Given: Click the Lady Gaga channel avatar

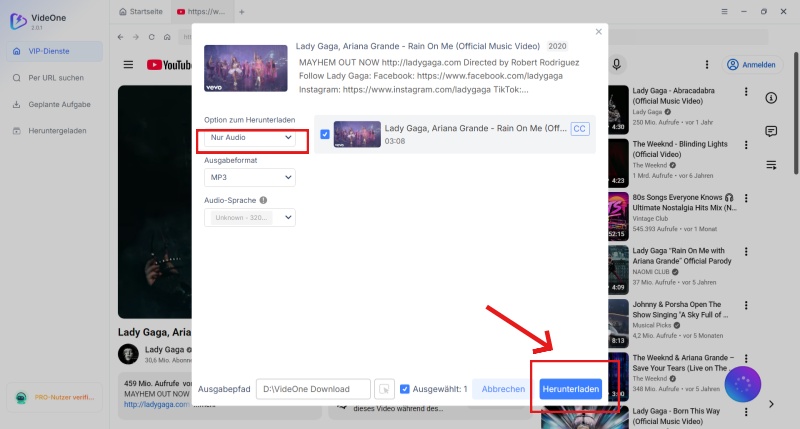Looking at the screenshot, I should pos(128,354).
